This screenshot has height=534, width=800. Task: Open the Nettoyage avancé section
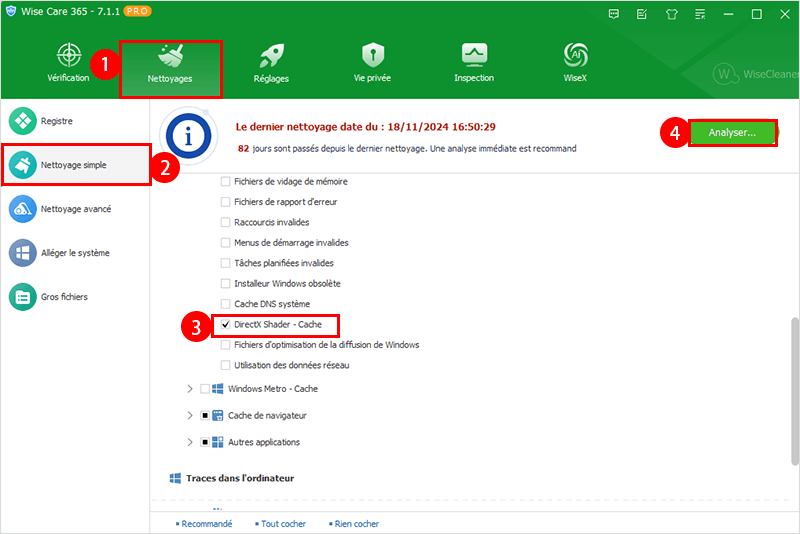tap(75, 209)
